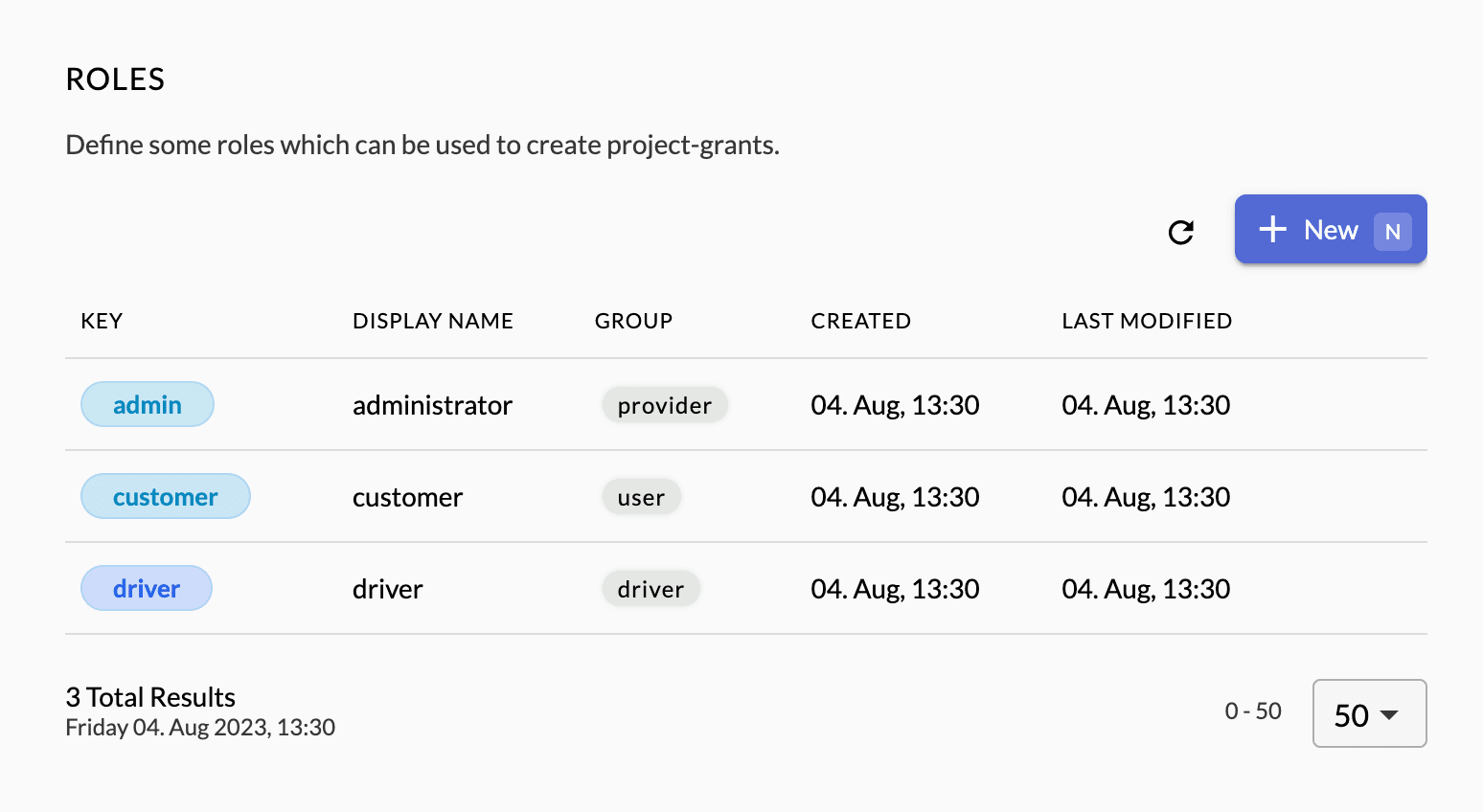This screenshot has height=812, width=1483.
Task: Select the customer role key chip
Action: (x=165, y=497)
